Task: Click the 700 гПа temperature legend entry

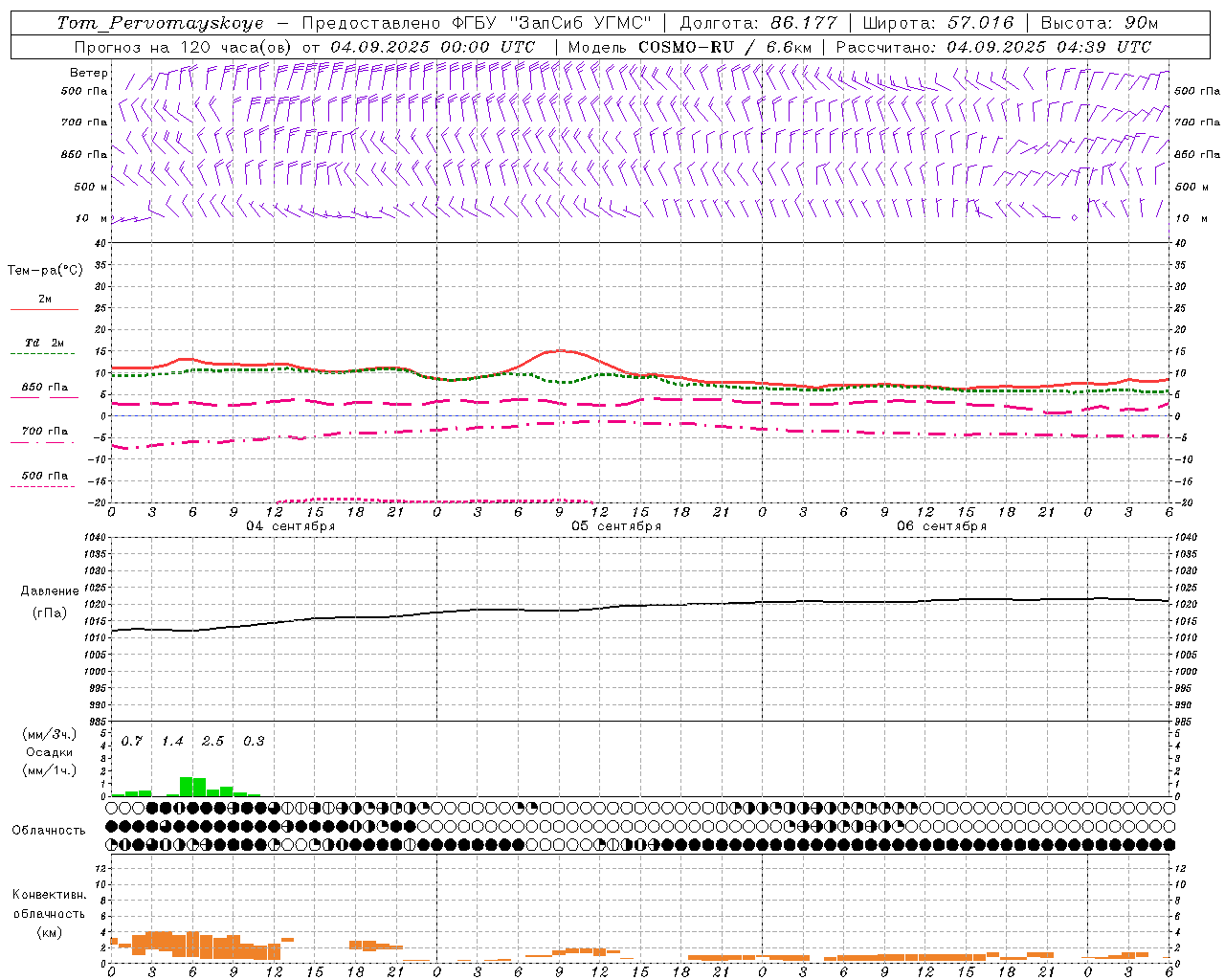Action: [44, 432]
